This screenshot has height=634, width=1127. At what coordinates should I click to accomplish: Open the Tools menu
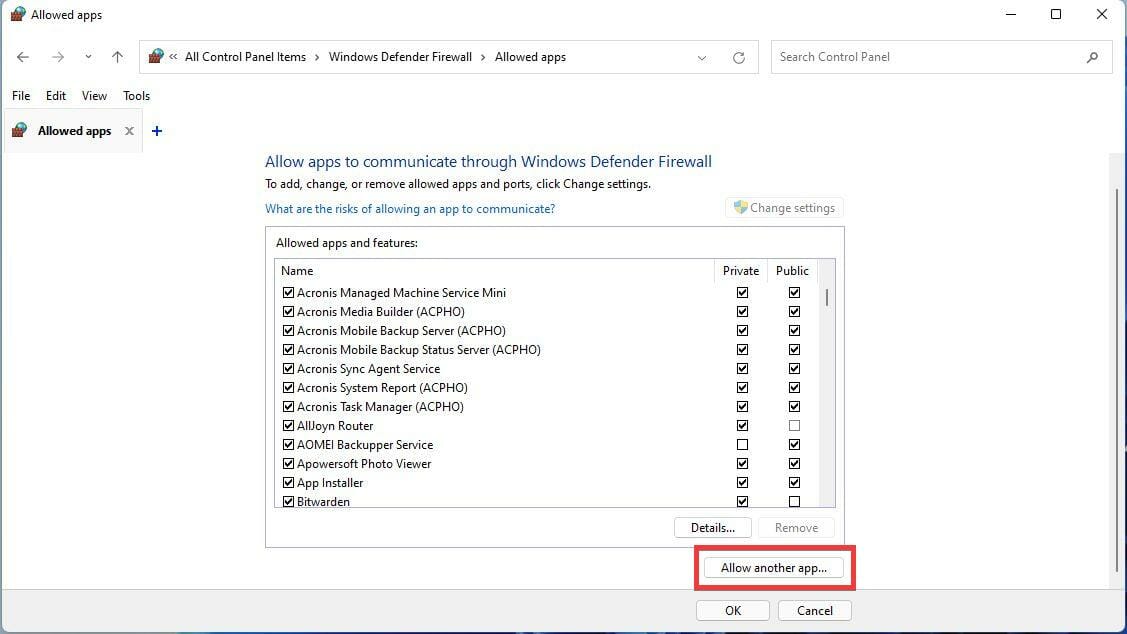[x=137, y=96]
